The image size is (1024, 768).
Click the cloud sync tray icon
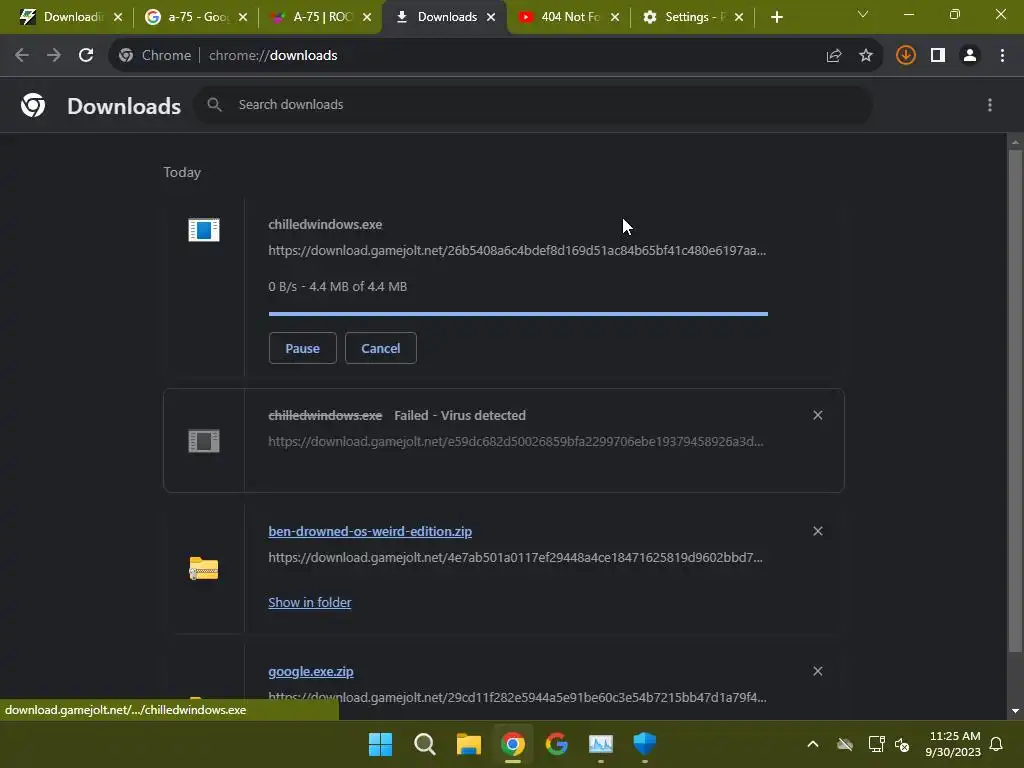(x=845, y=744)
